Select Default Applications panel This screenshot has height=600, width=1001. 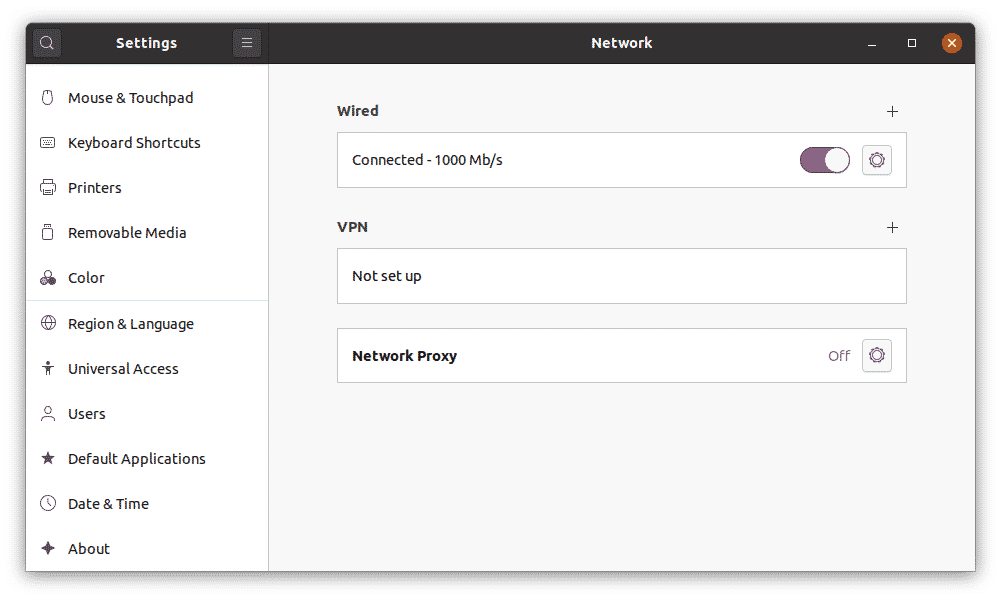pos(136,459)
